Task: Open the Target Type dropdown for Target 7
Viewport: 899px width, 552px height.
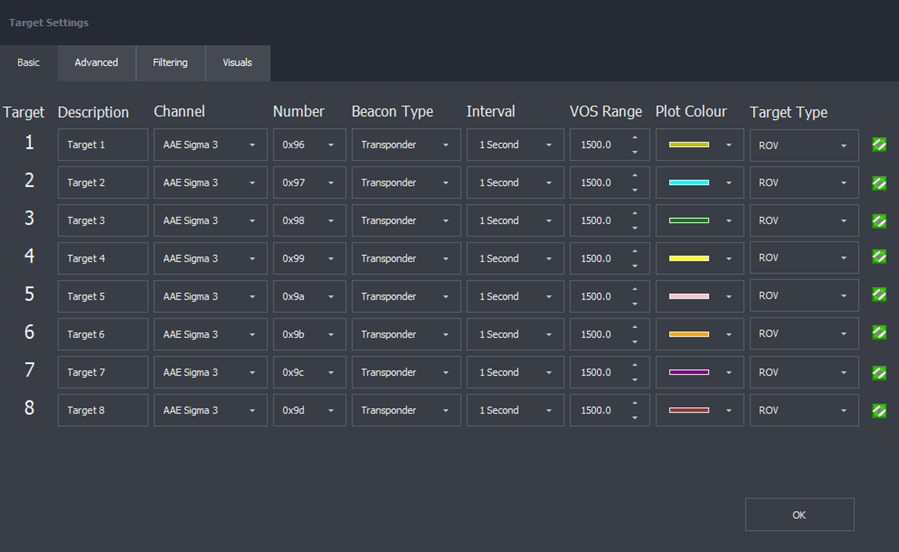Action: (x=804, y=372)
